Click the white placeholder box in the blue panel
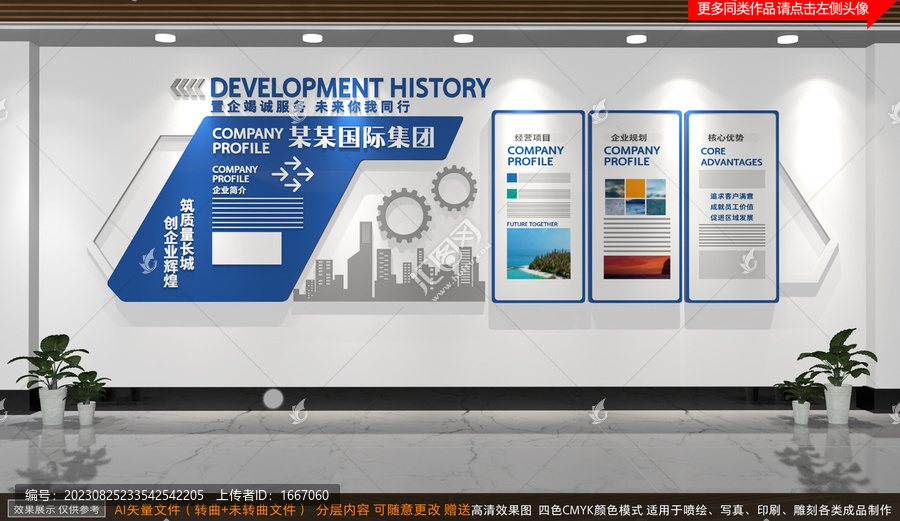The width and height of the screenshot is (900, 521). pyautogui.click(x=247, y=248)
